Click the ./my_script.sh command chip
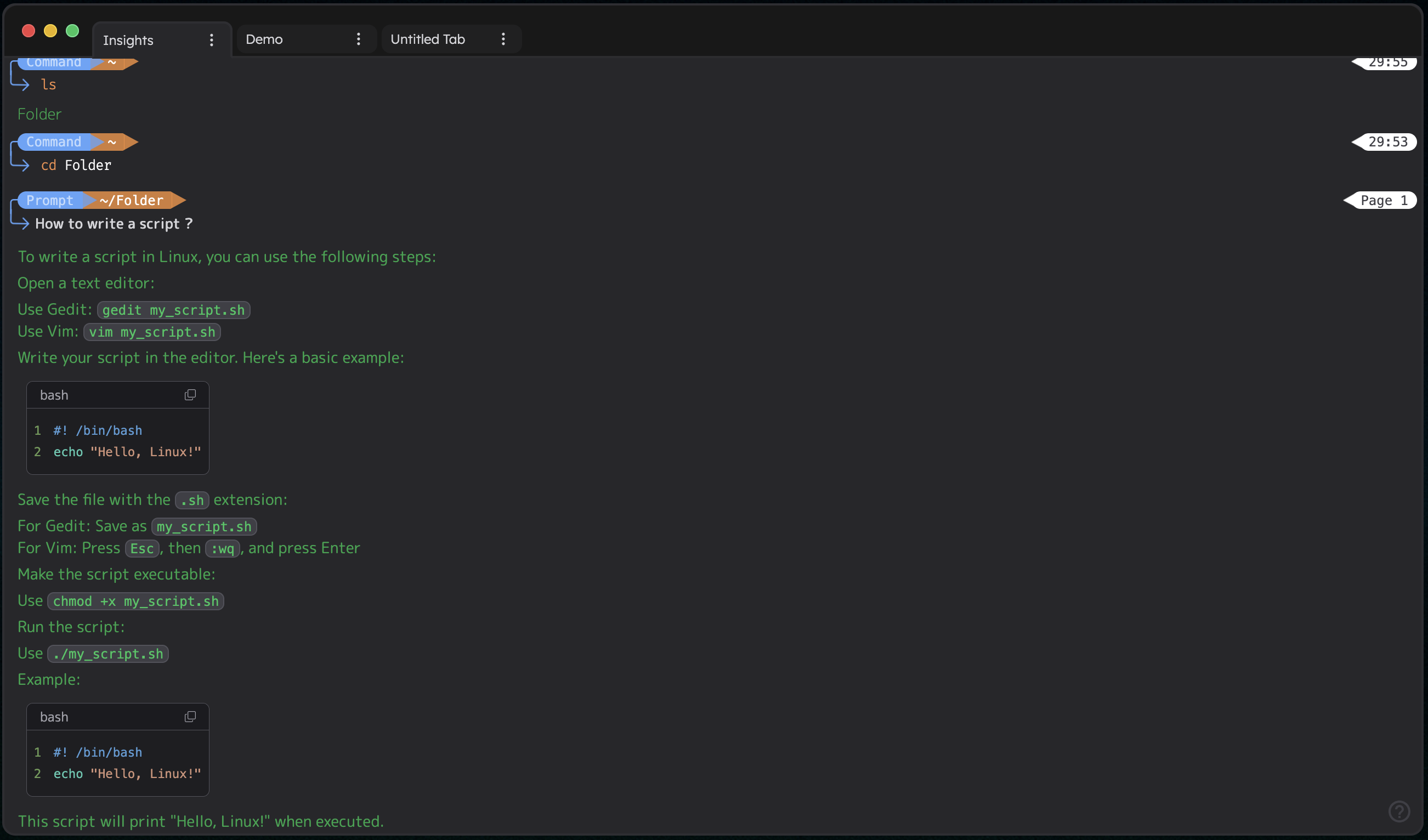Image resolution: width=1428 pixels, height=840 pixels. [108, 653]
